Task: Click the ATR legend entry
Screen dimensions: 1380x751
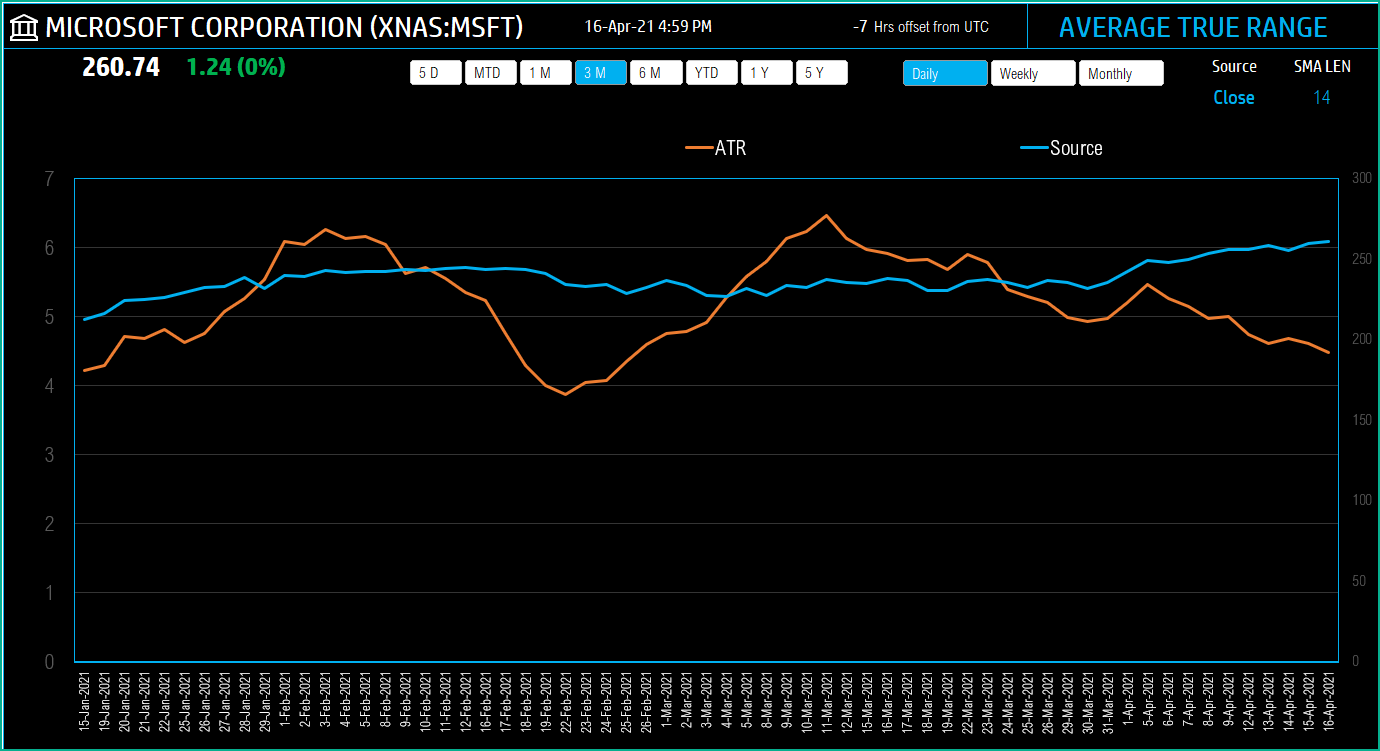Action: [x=716, y=148]
